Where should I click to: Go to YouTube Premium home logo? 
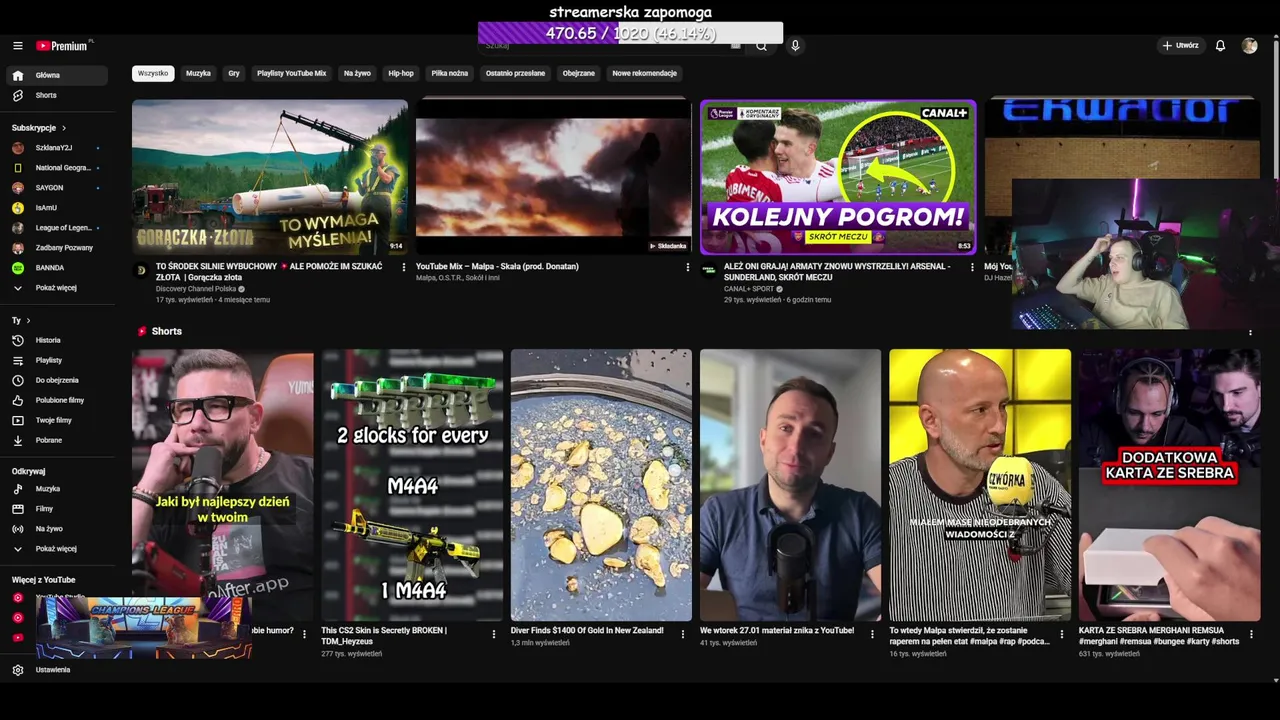click(x=63, y=46)
